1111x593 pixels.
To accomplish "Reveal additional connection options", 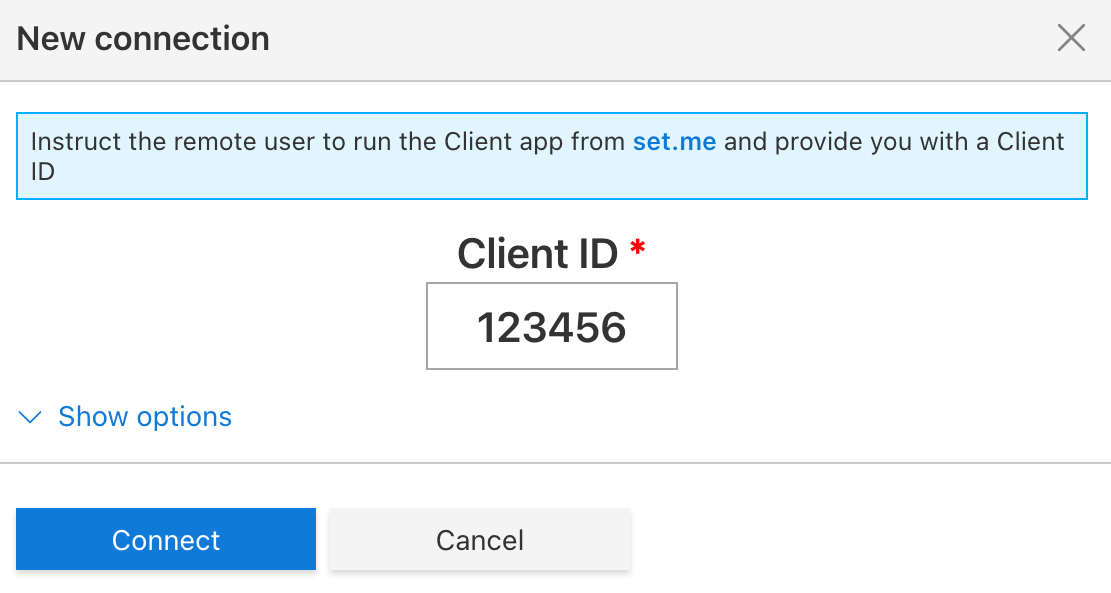I will click(144, 417).
